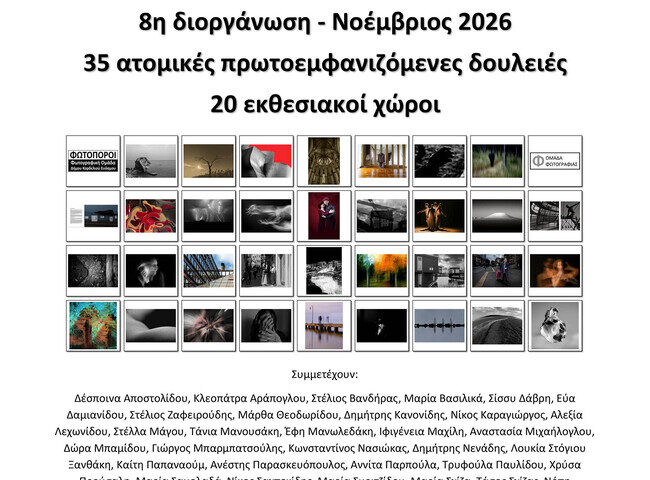The height and width of the screenshot is (480, 650).
Task: Open the black-and-white diptych with leaping figure
Action: pos(555,216)
